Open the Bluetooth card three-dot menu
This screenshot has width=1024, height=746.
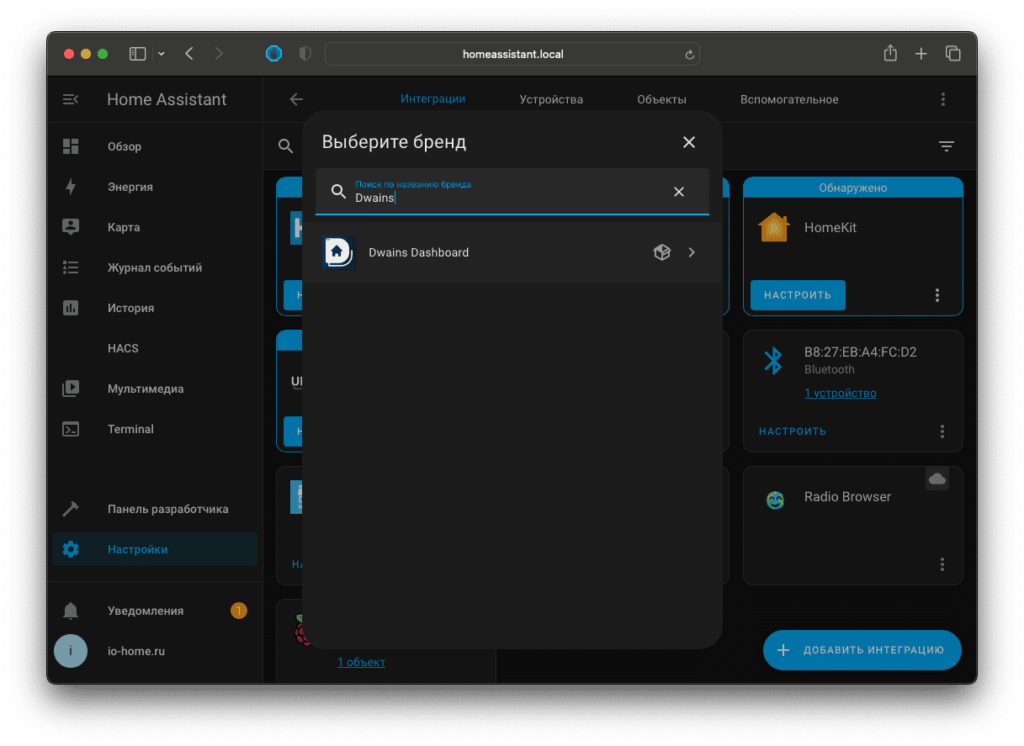tap(942, 431)
